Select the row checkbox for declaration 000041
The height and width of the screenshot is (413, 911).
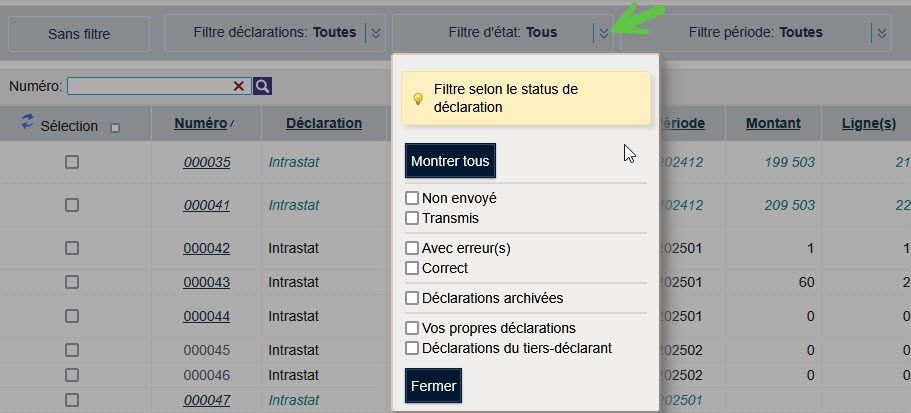(x=71, y=205)
